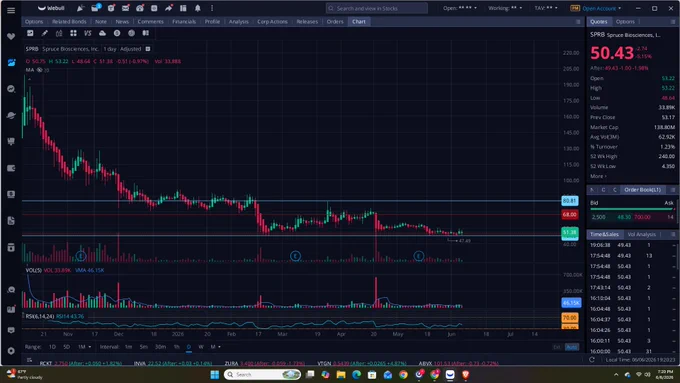Open the ticker list icon in bottom bar
The image size is (680, 383).
(x=29, y=360)
